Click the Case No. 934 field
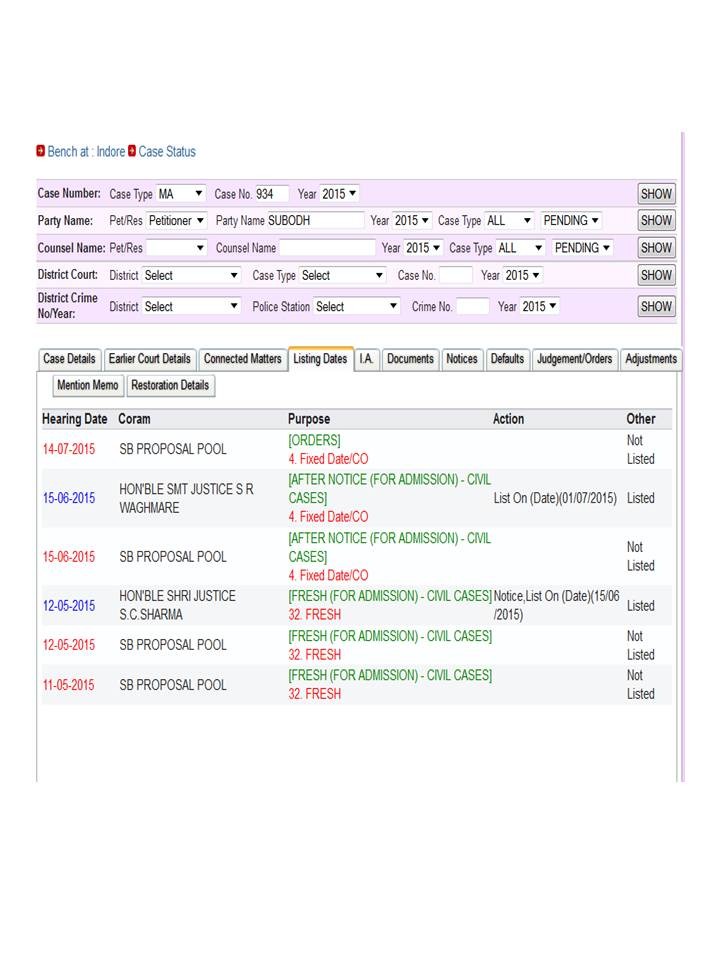The width and height of the screenshot is (720, 960). coord(272,193)
